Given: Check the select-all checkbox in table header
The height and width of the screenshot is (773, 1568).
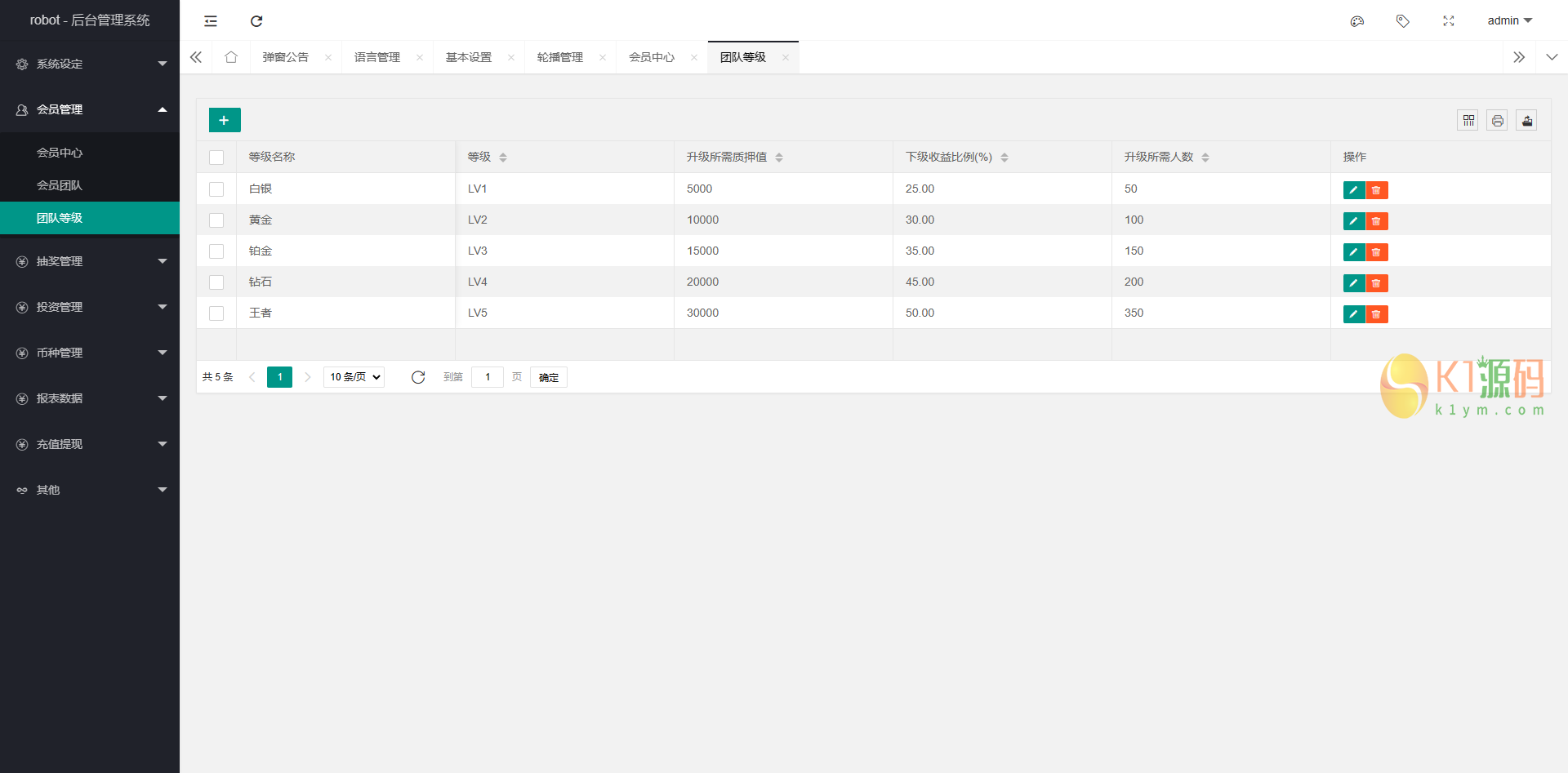Looking at the screenshot, I should [x=216, y=158].
